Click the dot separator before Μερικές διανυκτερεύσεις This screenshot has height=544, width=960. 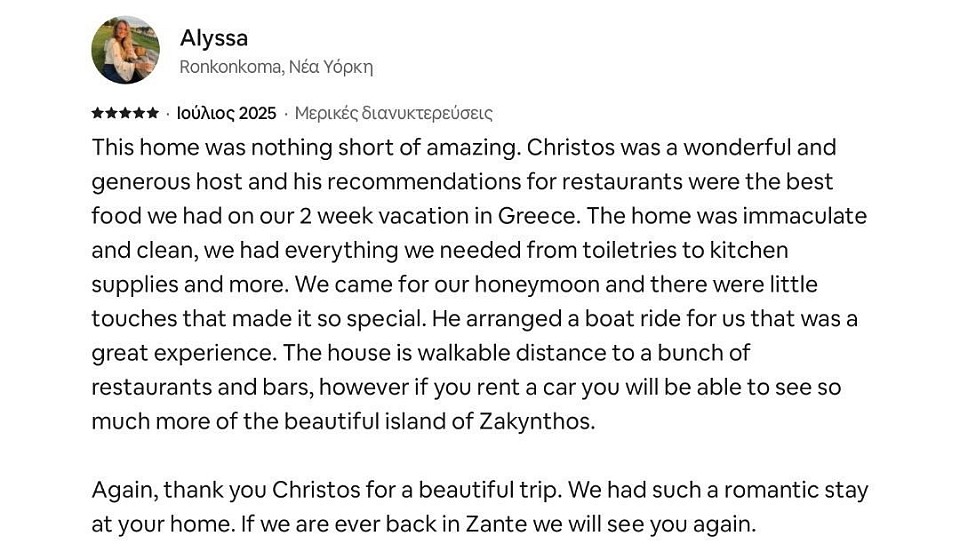[x=285, y=114]
